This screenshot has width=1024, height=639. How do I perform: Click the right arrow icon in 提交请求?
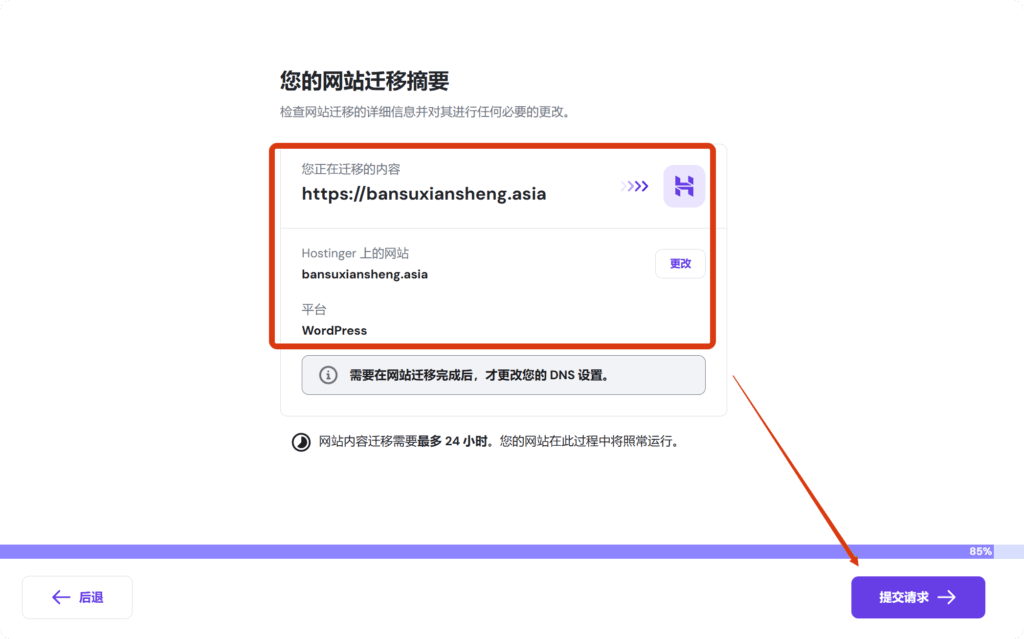tap(946, 597)
